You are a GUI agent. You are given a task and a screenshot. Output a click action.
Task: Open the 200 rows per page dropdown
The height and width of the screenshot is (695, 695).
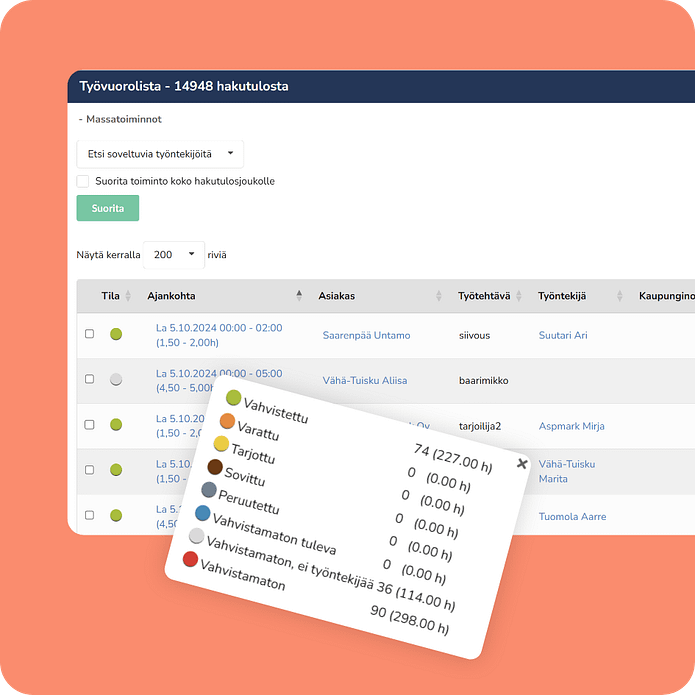(174, 255)
